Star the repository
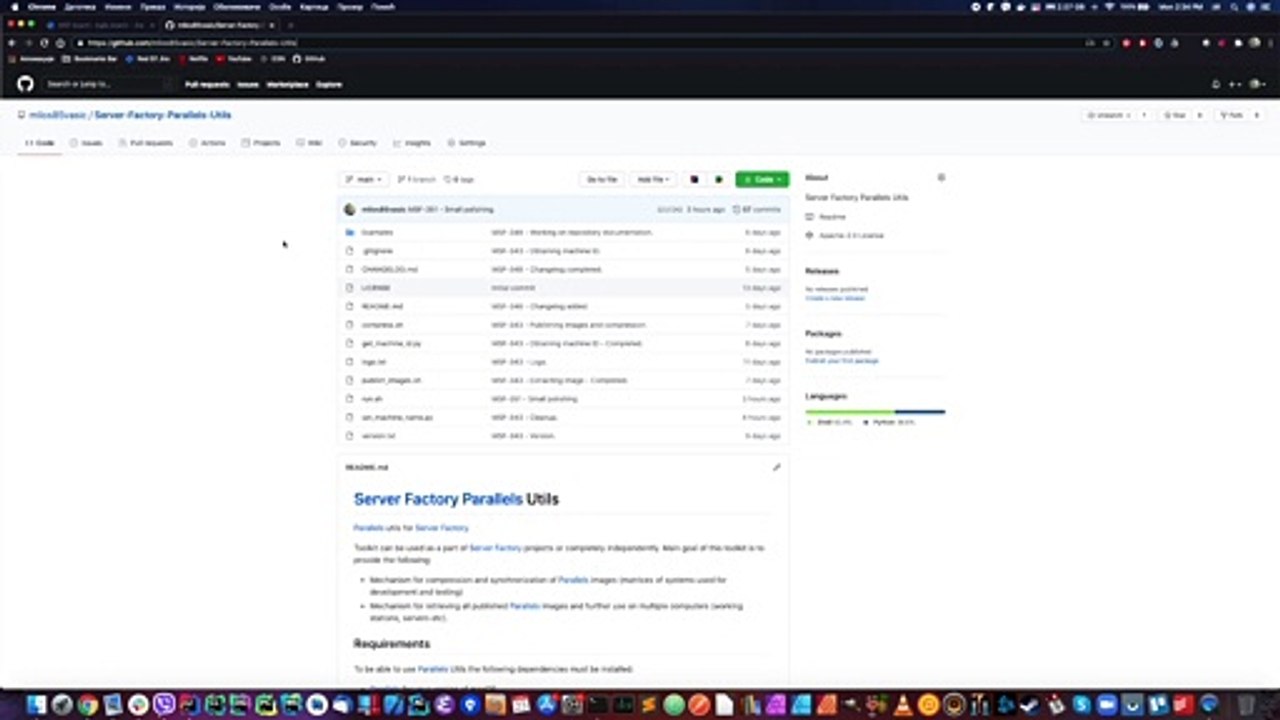This screenshot has width=1280, height=720. pyautogui.click(x=1174, y=115)
